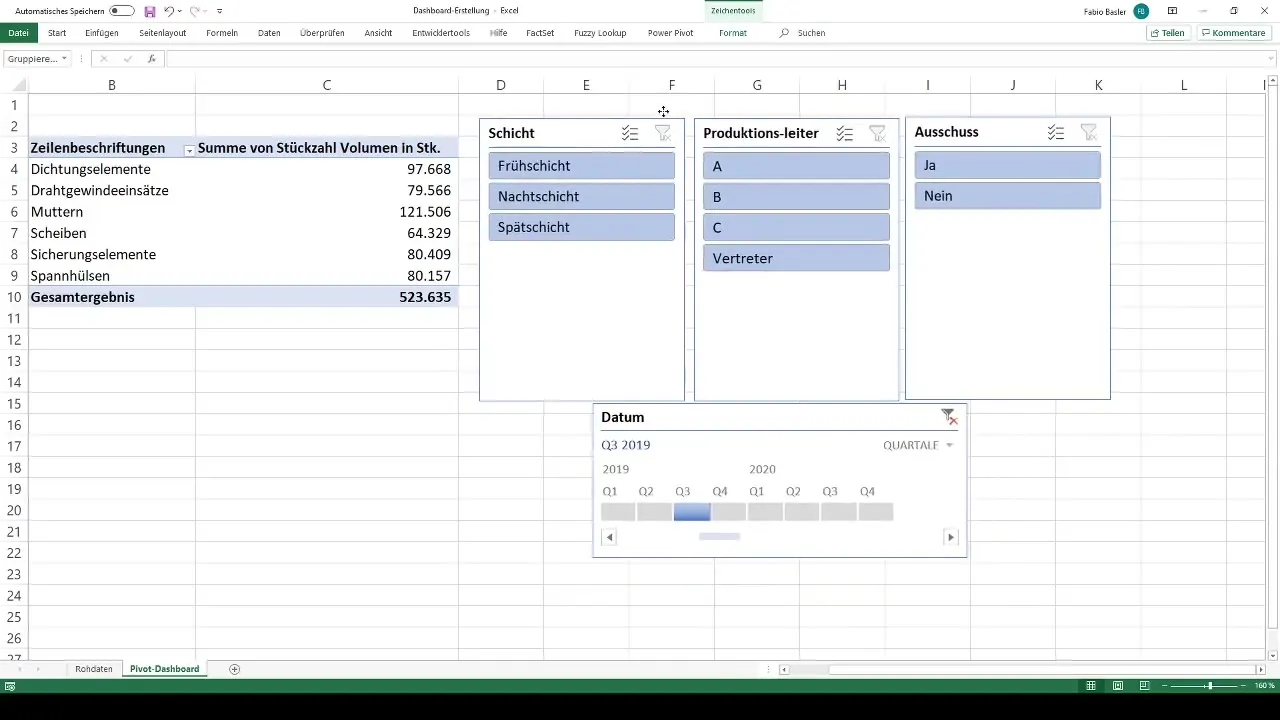Click the Redo arrow icon
This screenshot has height=720, width=1280.
tap(195, 11)
